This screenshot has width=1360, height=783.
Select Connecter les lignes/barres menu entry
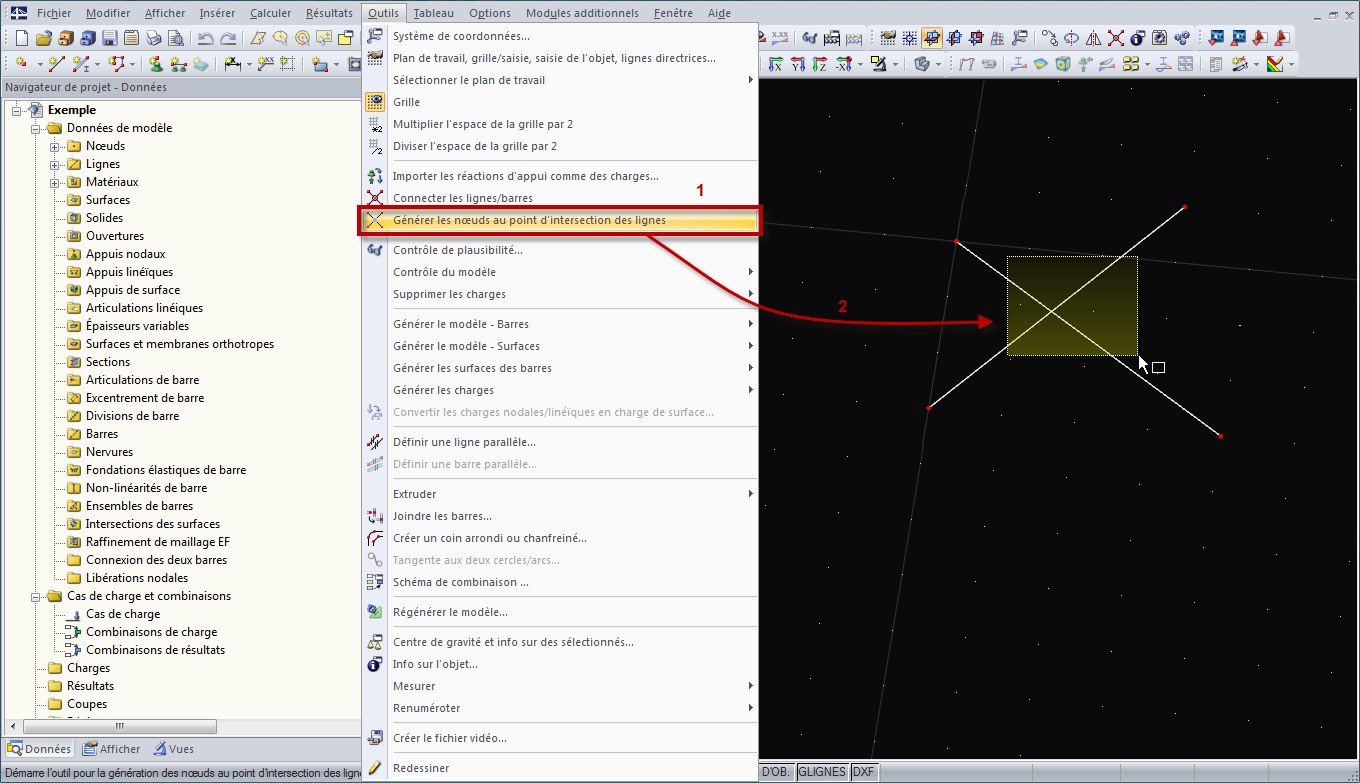pyautogui.click(x=560, y=198)
